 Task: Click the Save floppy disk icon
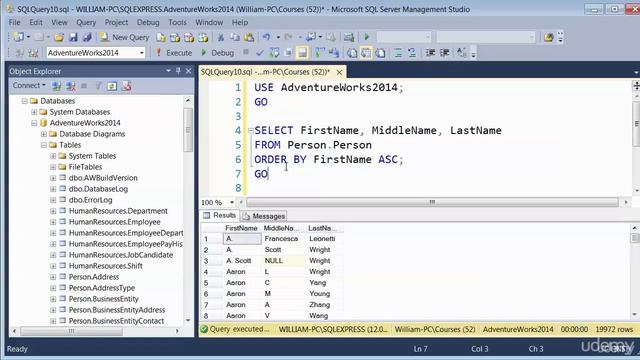click(73, 38)
